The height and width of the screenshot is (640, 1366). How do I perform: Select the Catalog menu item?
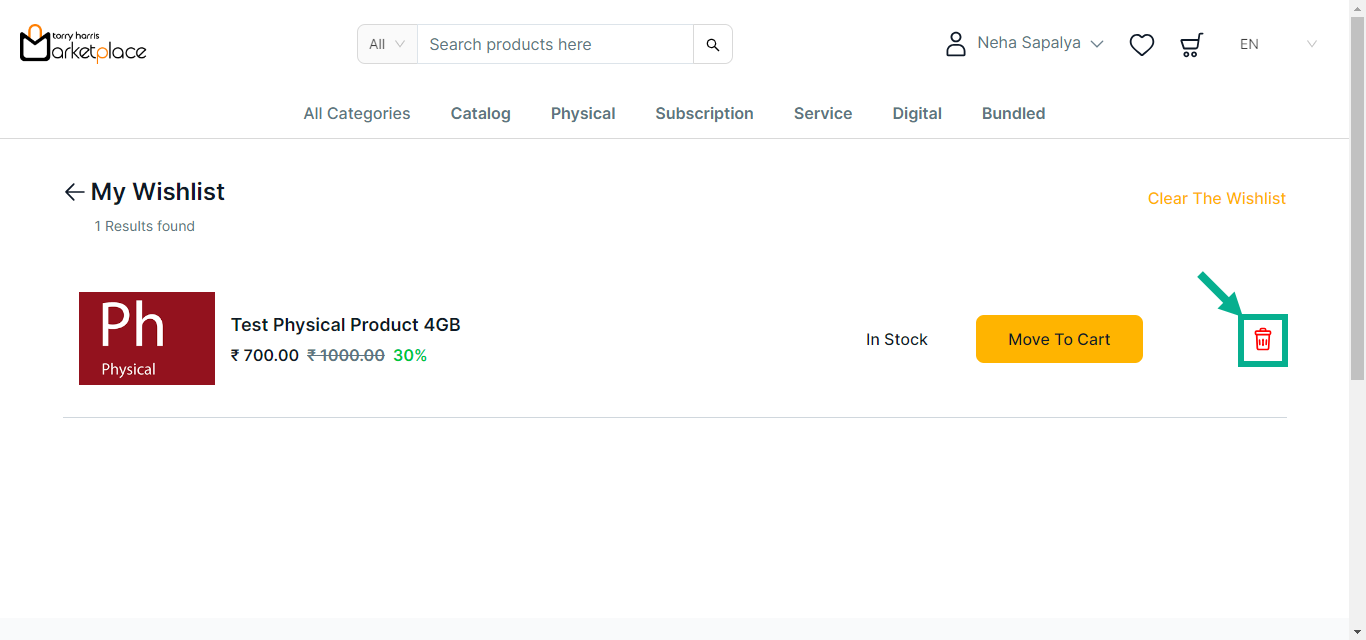[x=480, y=114]
